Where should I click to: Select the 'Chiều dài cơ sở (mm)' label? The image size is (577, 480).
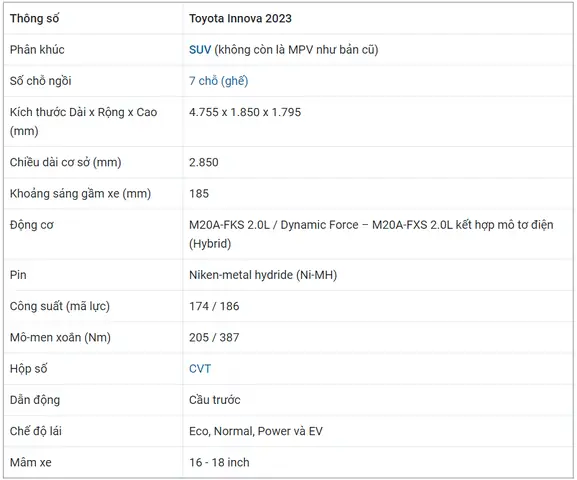pos(66,162)
